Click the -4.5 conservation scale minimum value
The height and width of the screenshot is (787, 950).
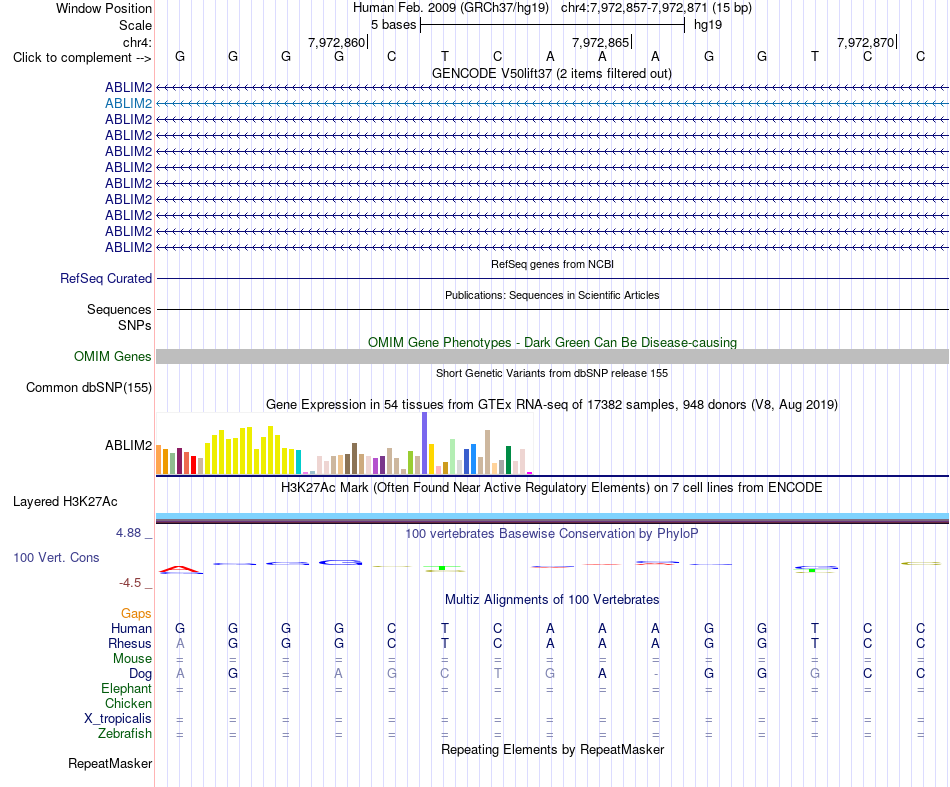130,583
